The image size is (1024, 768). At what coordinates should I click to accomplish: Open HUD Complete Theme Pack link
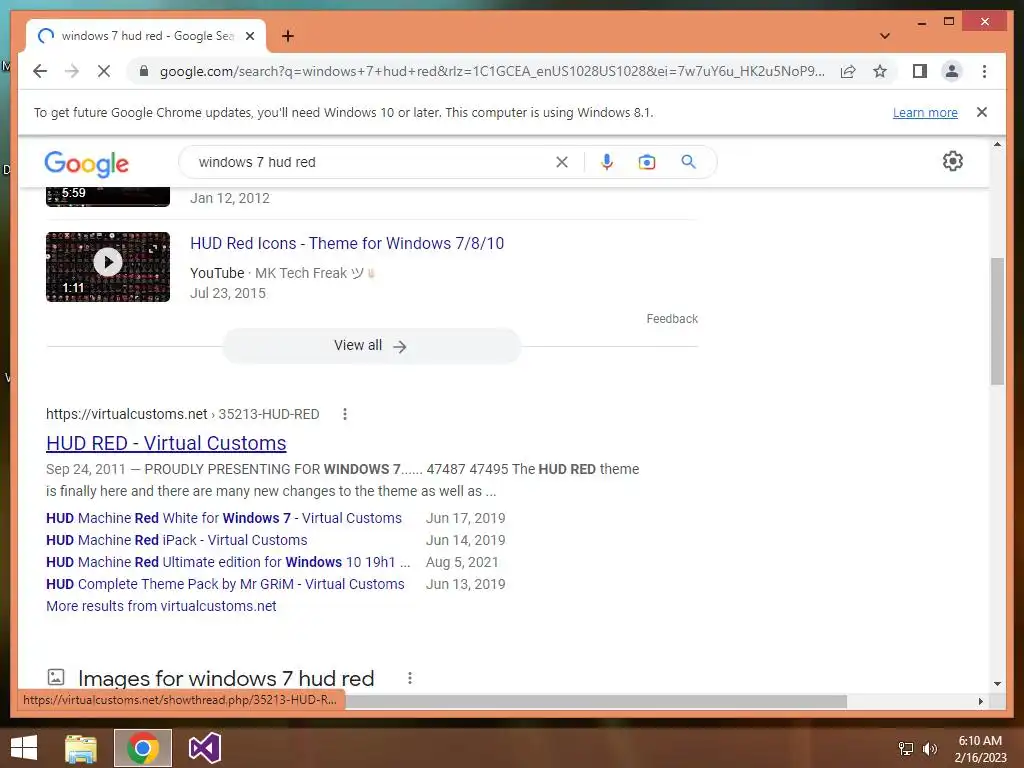225,584
